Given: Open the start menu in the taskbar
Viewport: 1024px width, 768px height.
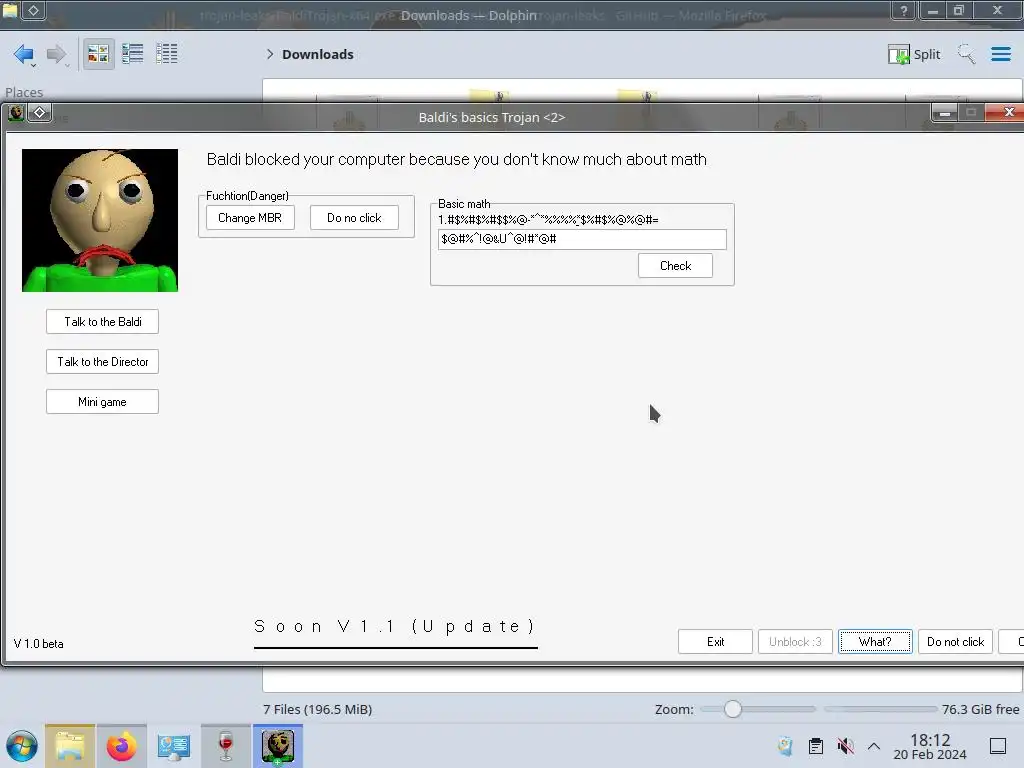Looking at the screenshot, I should (x=22, y=746).
